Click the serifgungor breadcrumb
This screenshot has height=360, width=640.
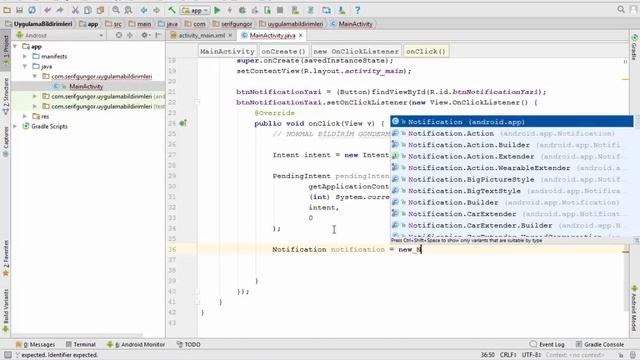tap(232, 24)
